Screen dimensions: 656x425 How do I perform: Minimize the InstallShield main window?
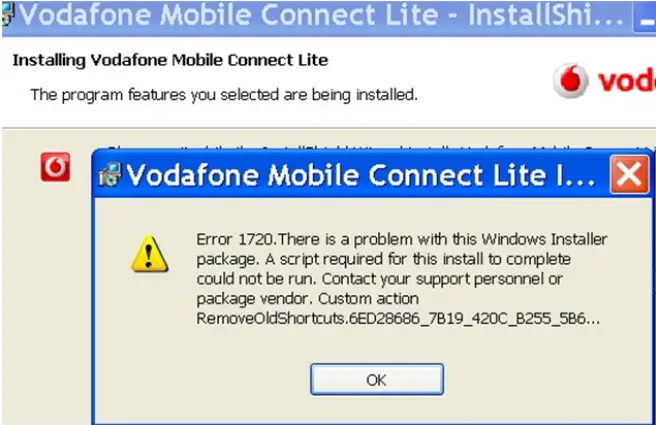[645, 17]
